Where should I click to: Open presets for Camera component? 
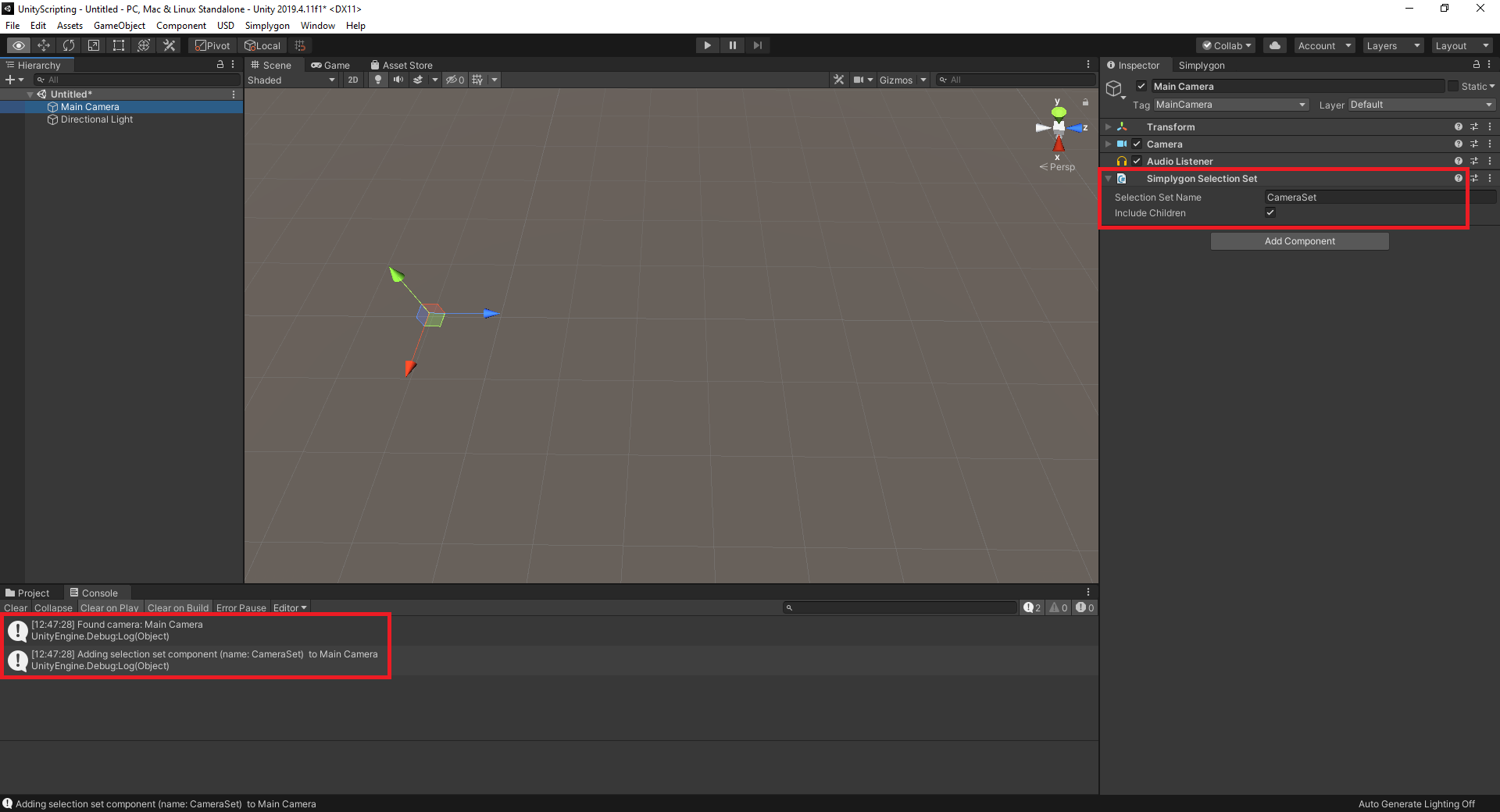[1474, 144]
